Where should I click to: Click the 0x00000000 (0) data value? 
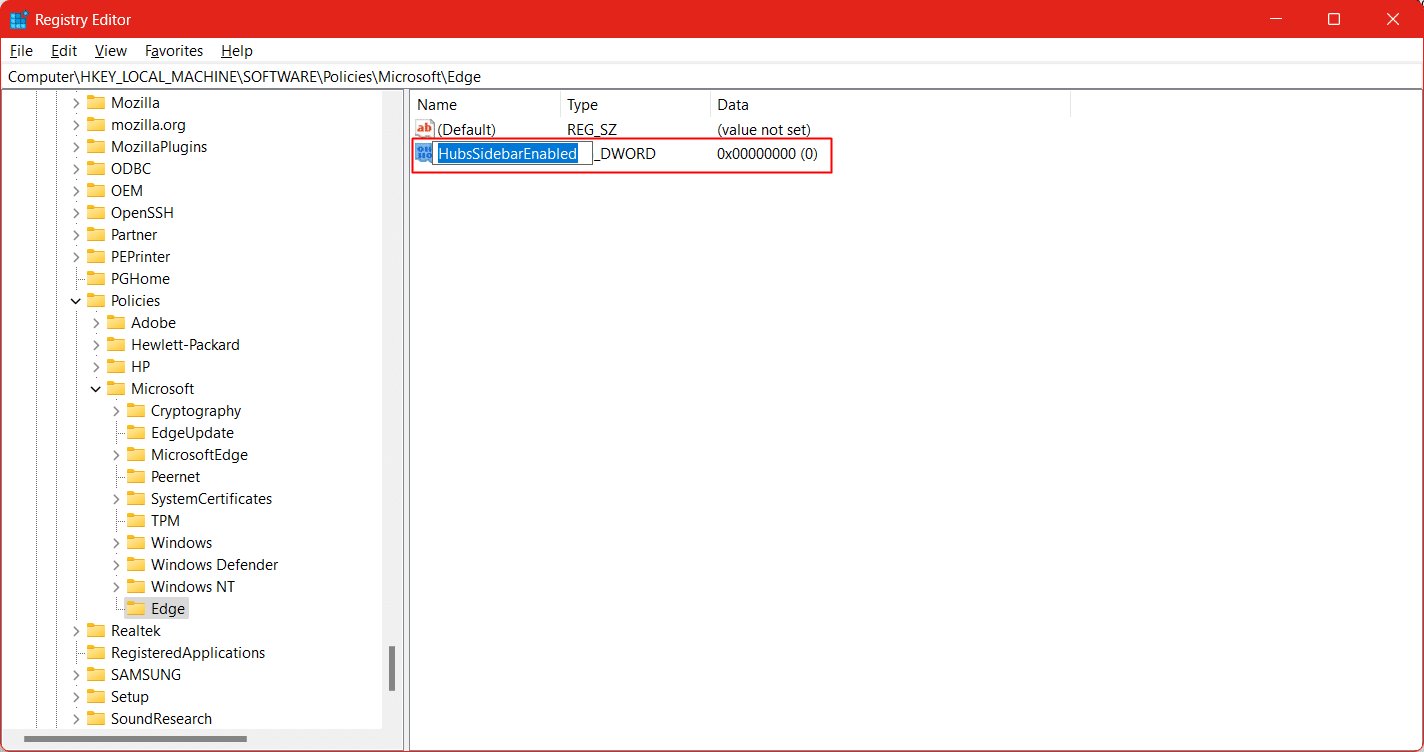(x=767, y=154)
